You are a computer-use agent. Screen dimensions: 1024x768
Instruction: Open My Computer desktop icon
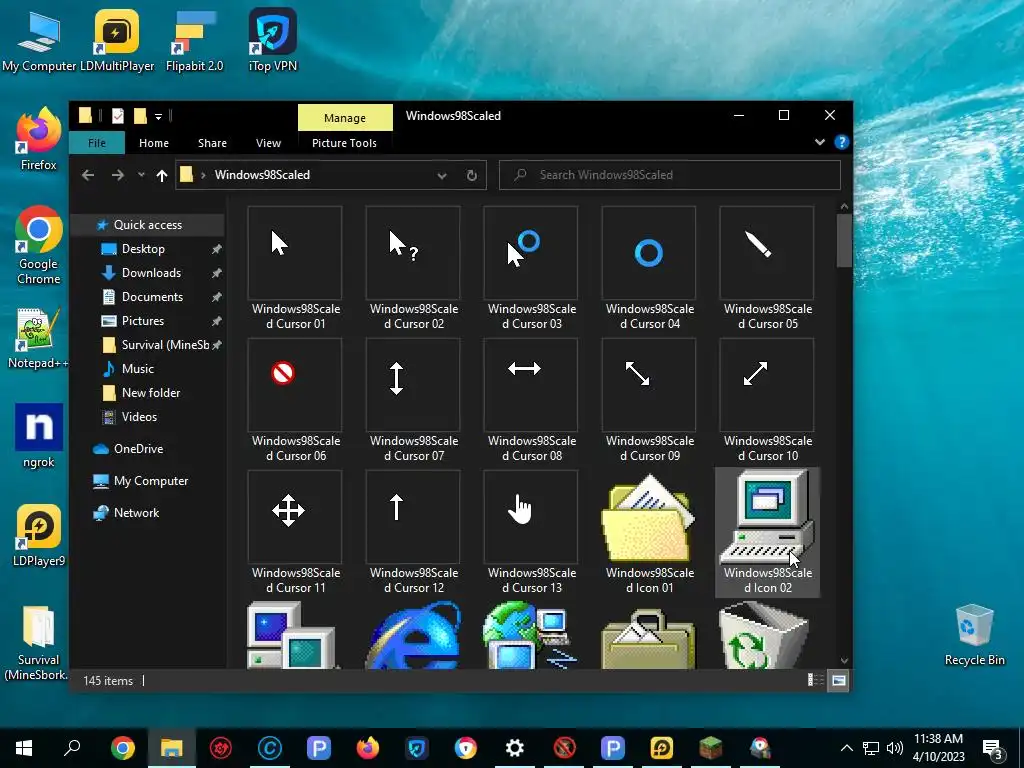pos(39,41)
